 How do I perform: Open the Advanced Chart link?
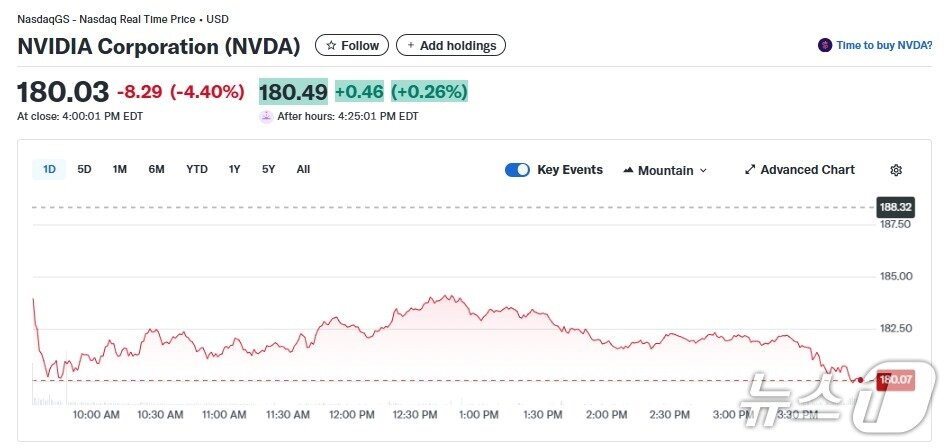tap(807, 170)
